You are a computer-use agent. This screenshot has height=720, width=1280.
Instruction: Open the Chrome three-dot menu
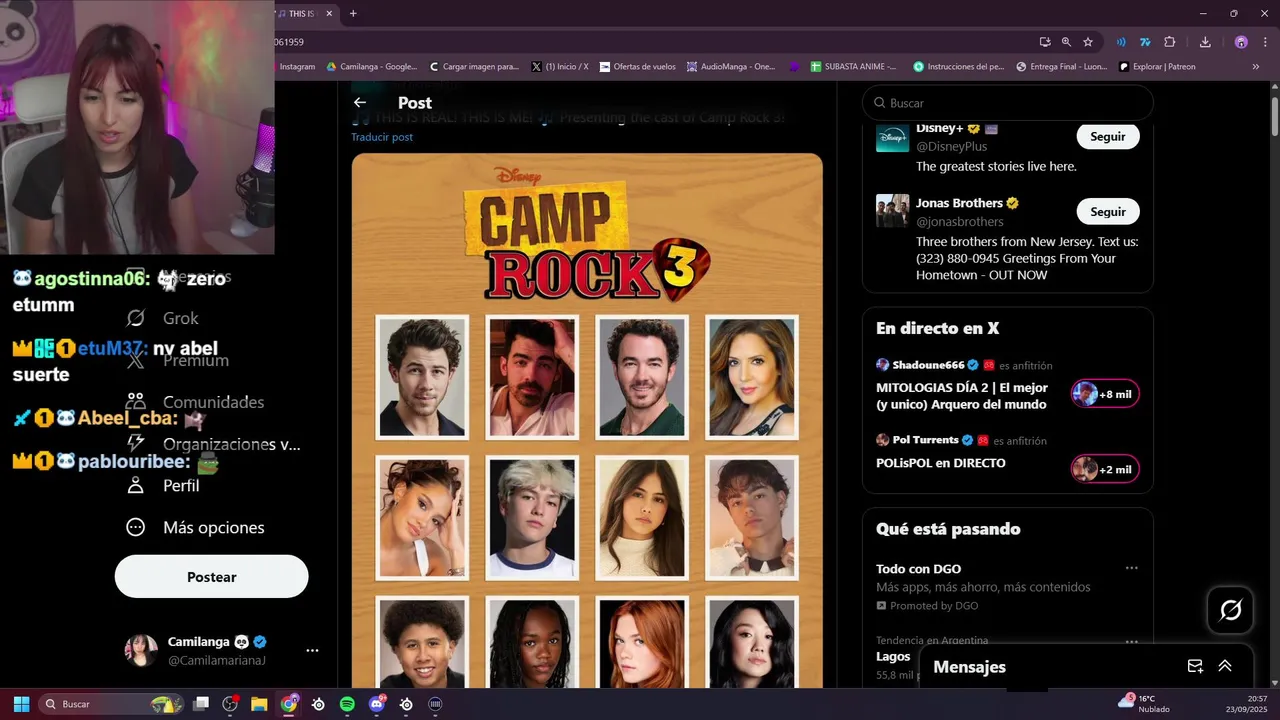click(1265, 42)
